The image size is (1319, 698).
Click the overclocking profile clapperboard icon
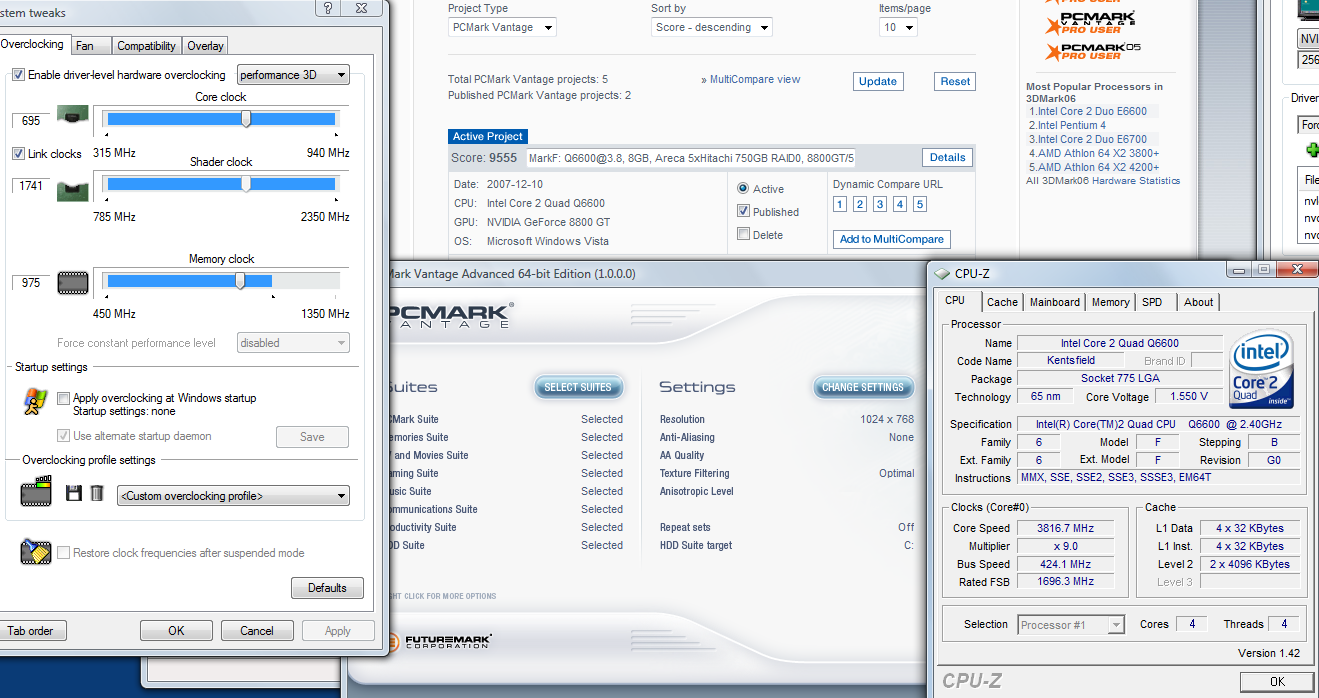click(x=36, y=492)
